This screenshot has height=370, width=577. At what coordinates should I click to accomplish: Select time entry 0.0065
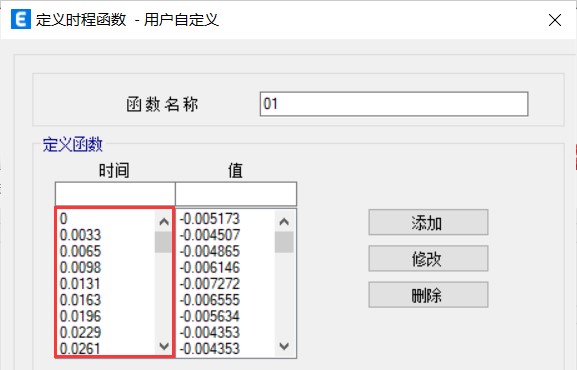(x=80, y=251)
